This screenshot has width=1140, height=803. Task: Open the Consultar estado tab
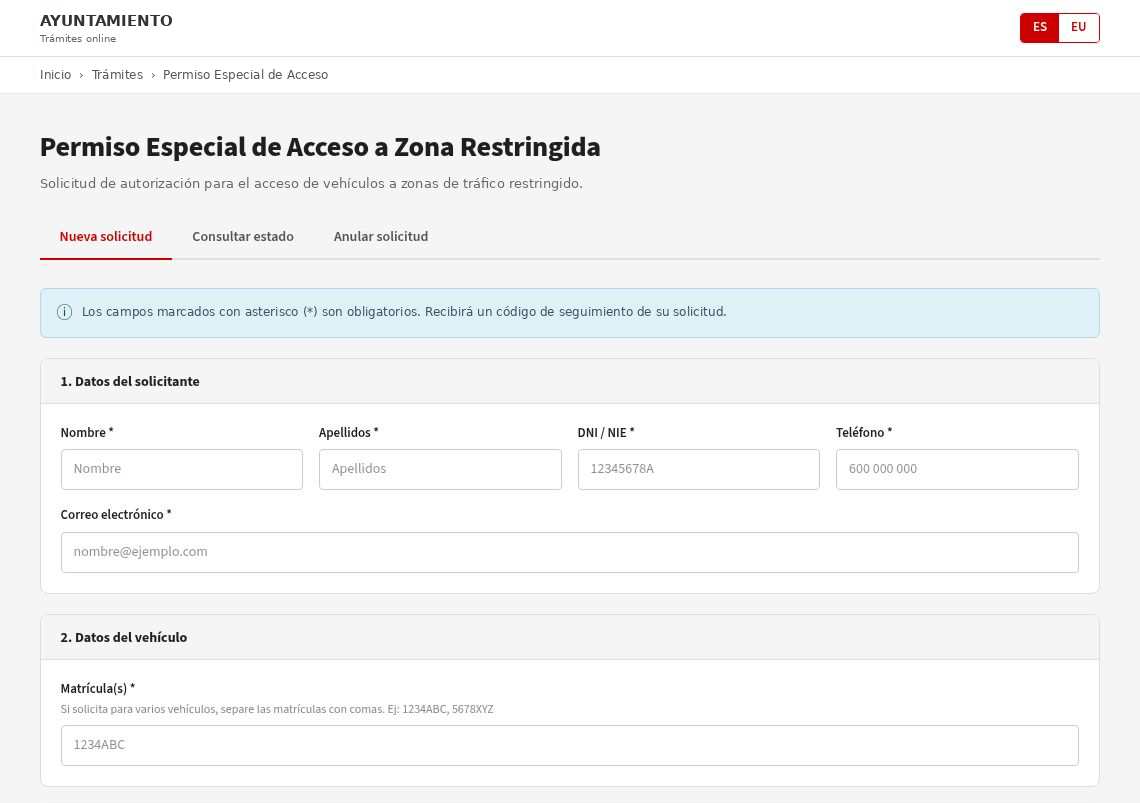(x=243, y=236)
